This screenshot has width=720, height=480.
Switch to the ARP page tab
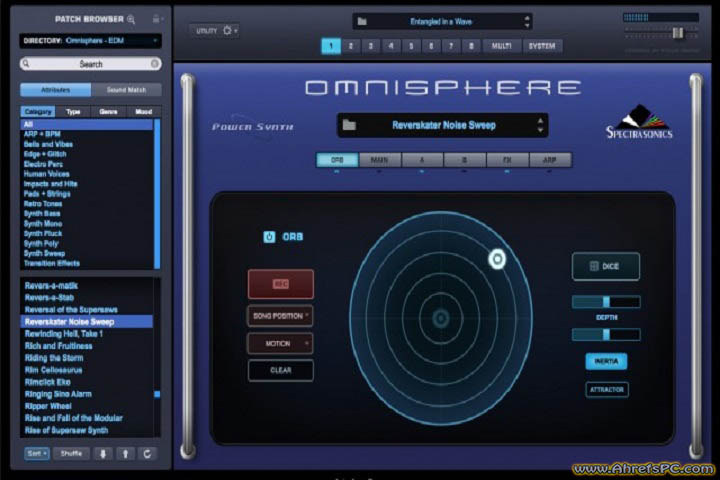coord(550,160)
